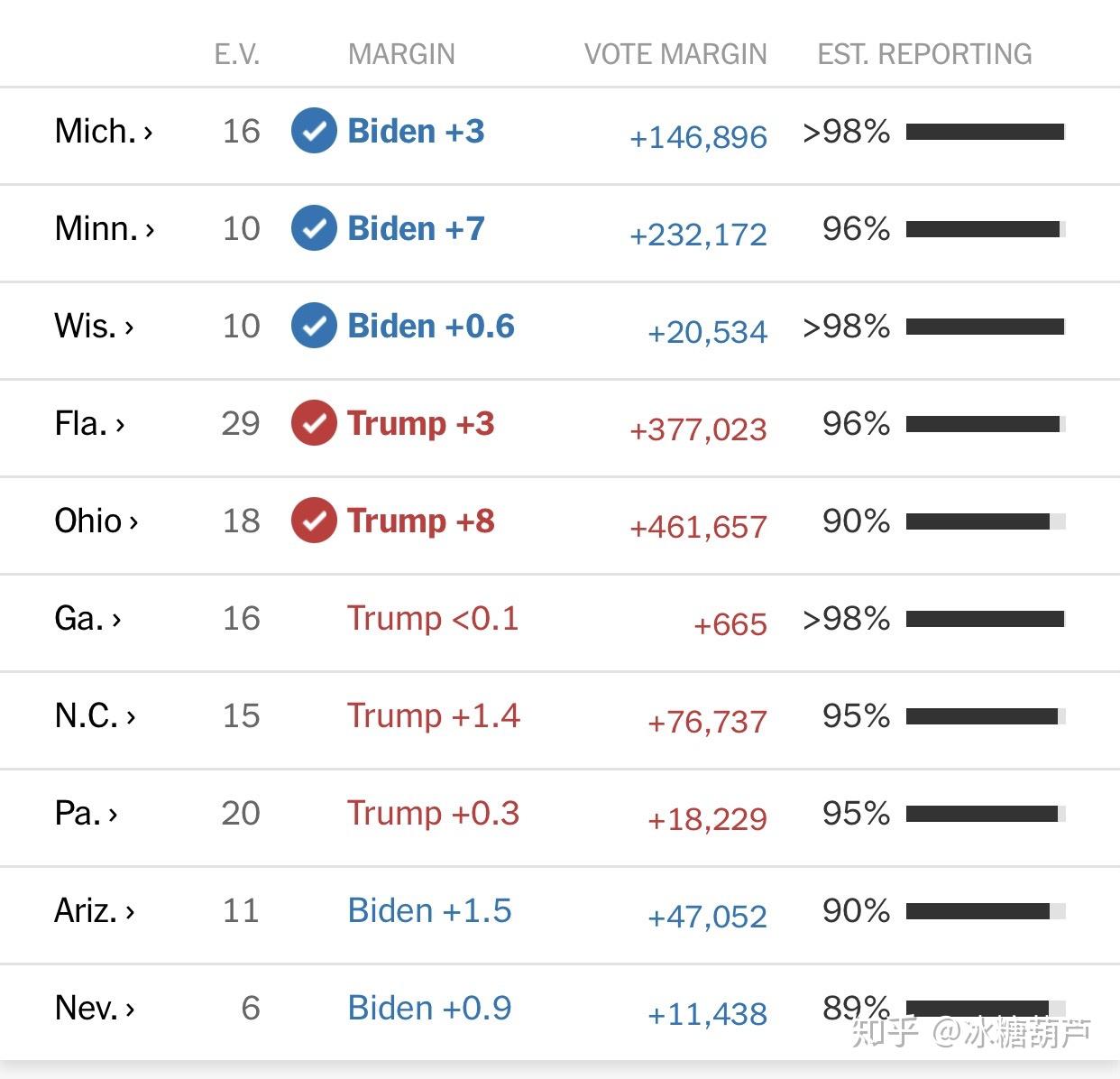
Task: Click Ohio's 90% reporting progress bar
Action: [986, 521]
